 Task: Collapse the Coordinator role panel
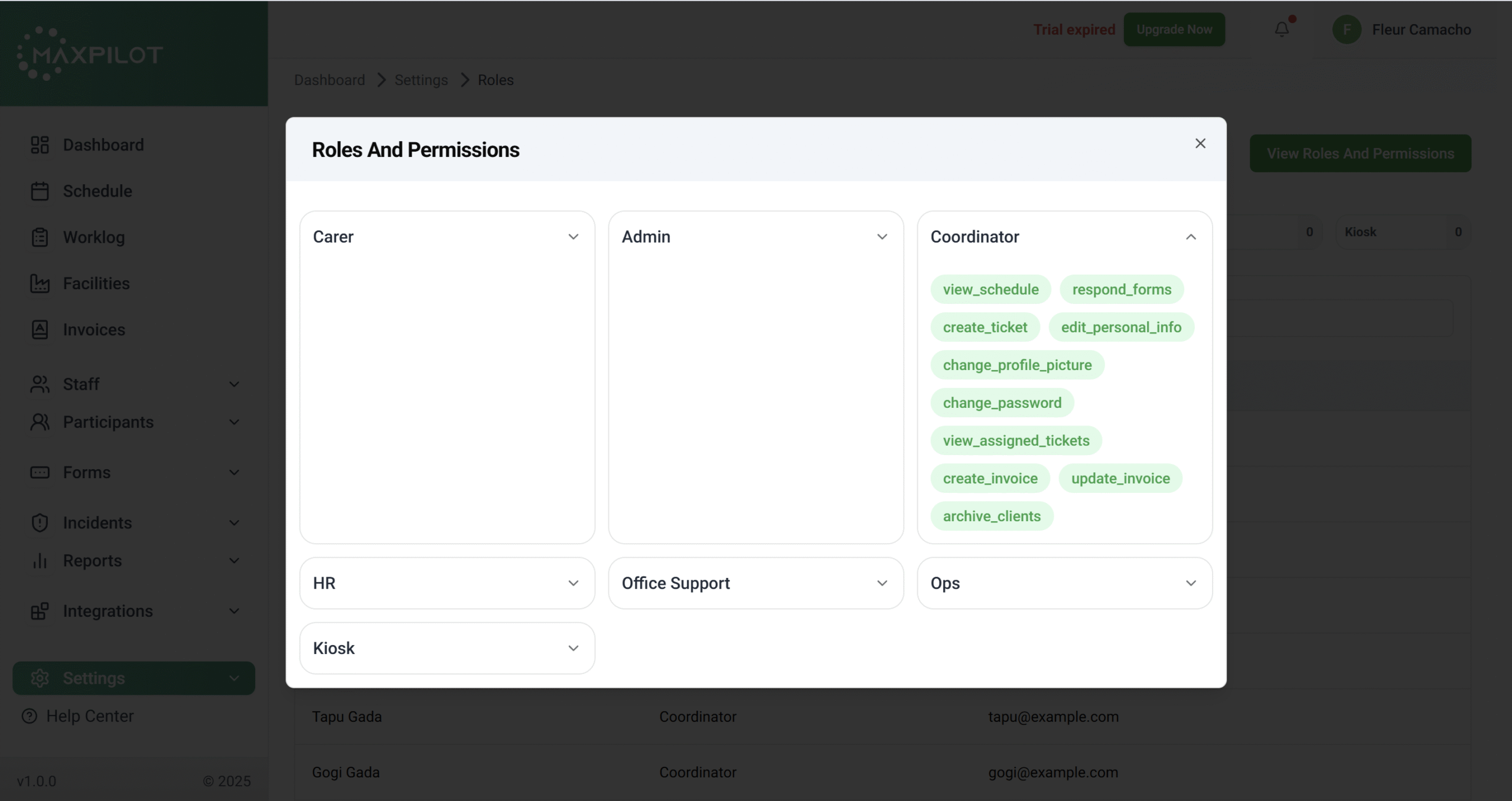point(1191,237)
